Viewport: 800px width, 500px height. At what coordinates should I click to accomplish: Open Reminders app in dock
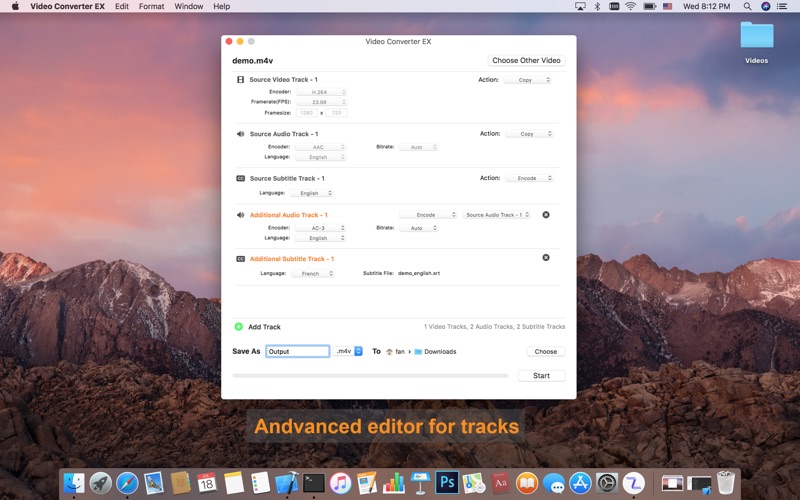tap(260, 483)
